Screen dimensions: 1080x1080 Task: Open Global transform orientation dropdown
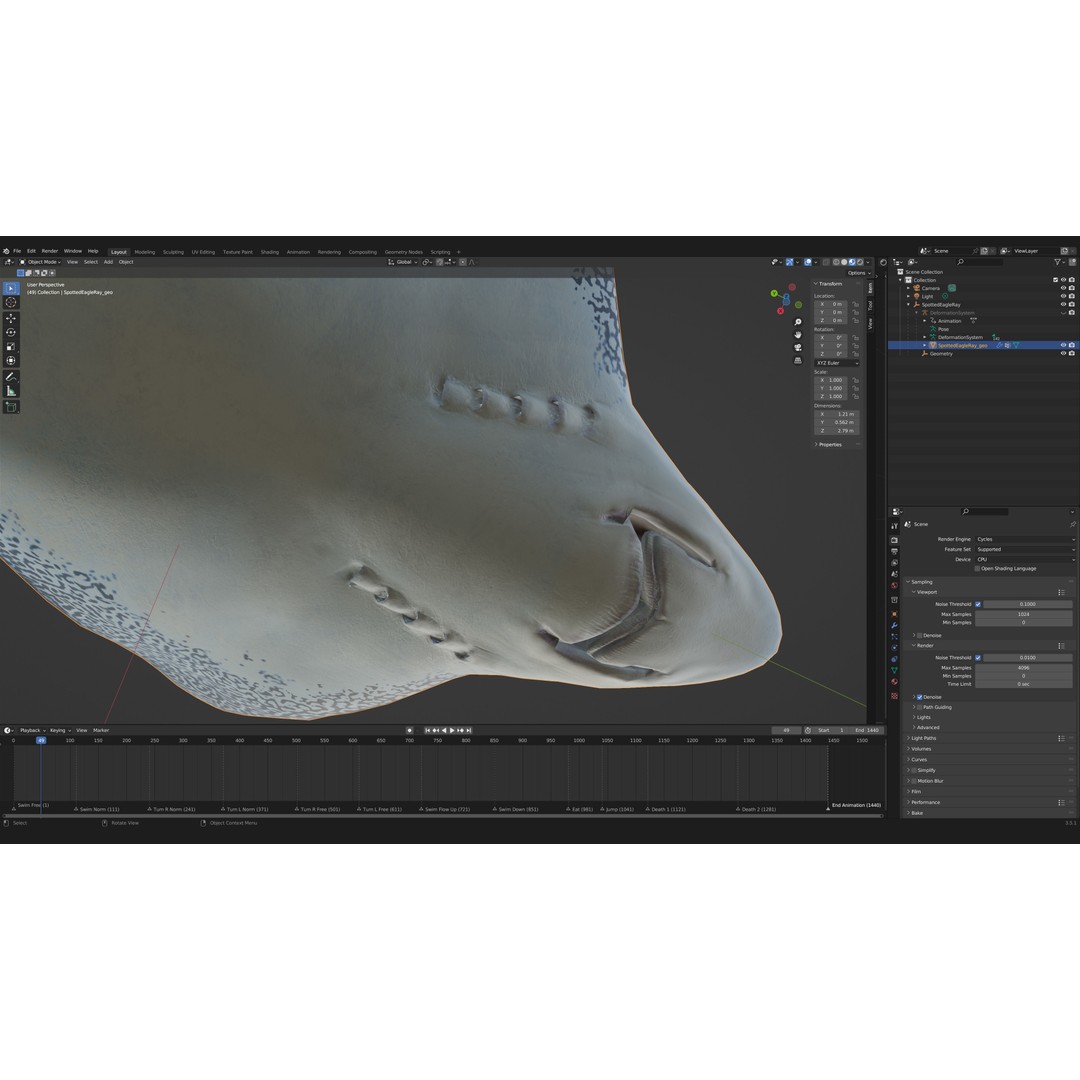click(x=402, y=262)
